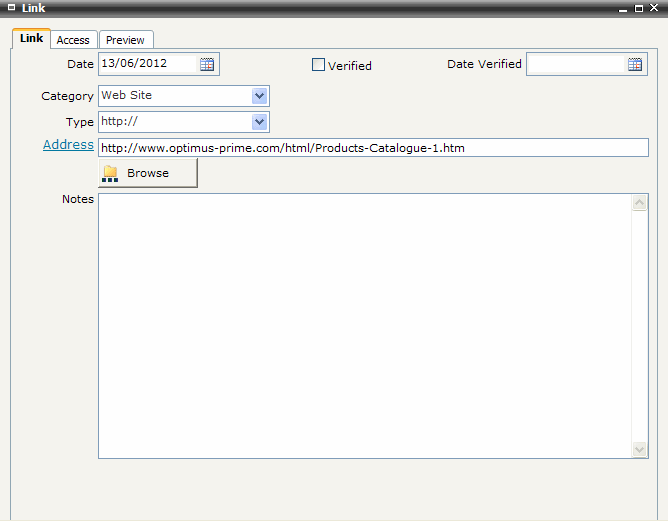
Task: Open the Date Verified calendar picker icon
Action: coord(635,65)
